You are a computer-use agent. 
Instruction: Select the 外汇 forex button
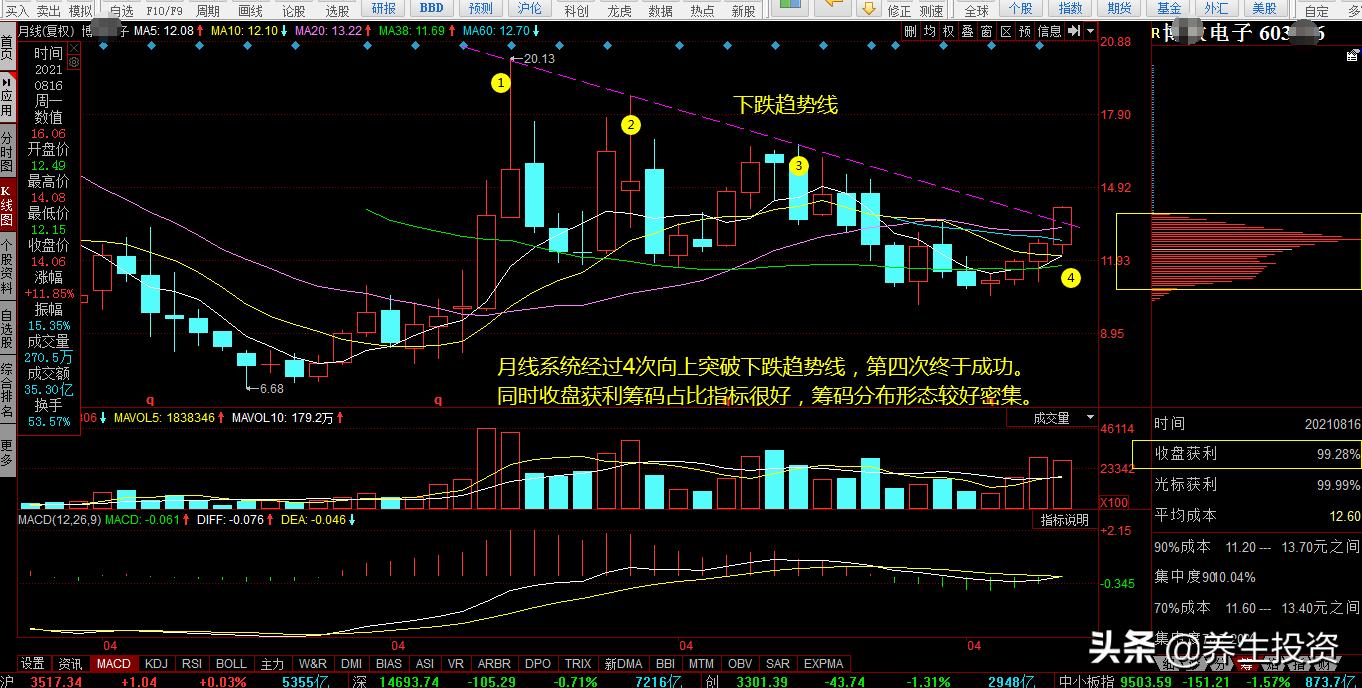point(1216,8)
